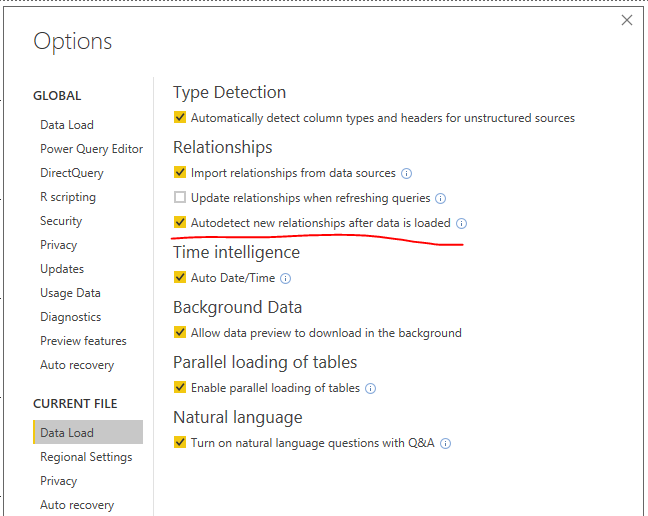
Task: Uncheck Allow data preview background download
Action: [x=180, y=332]
